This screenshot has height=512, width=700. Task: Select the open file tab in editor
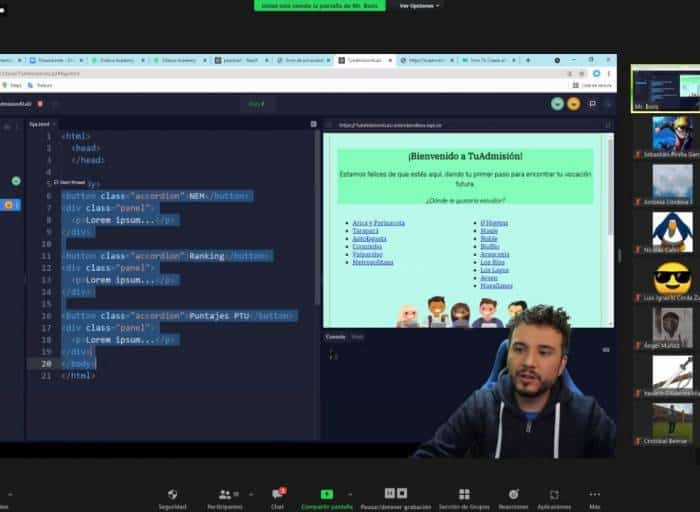click(42, 124)
